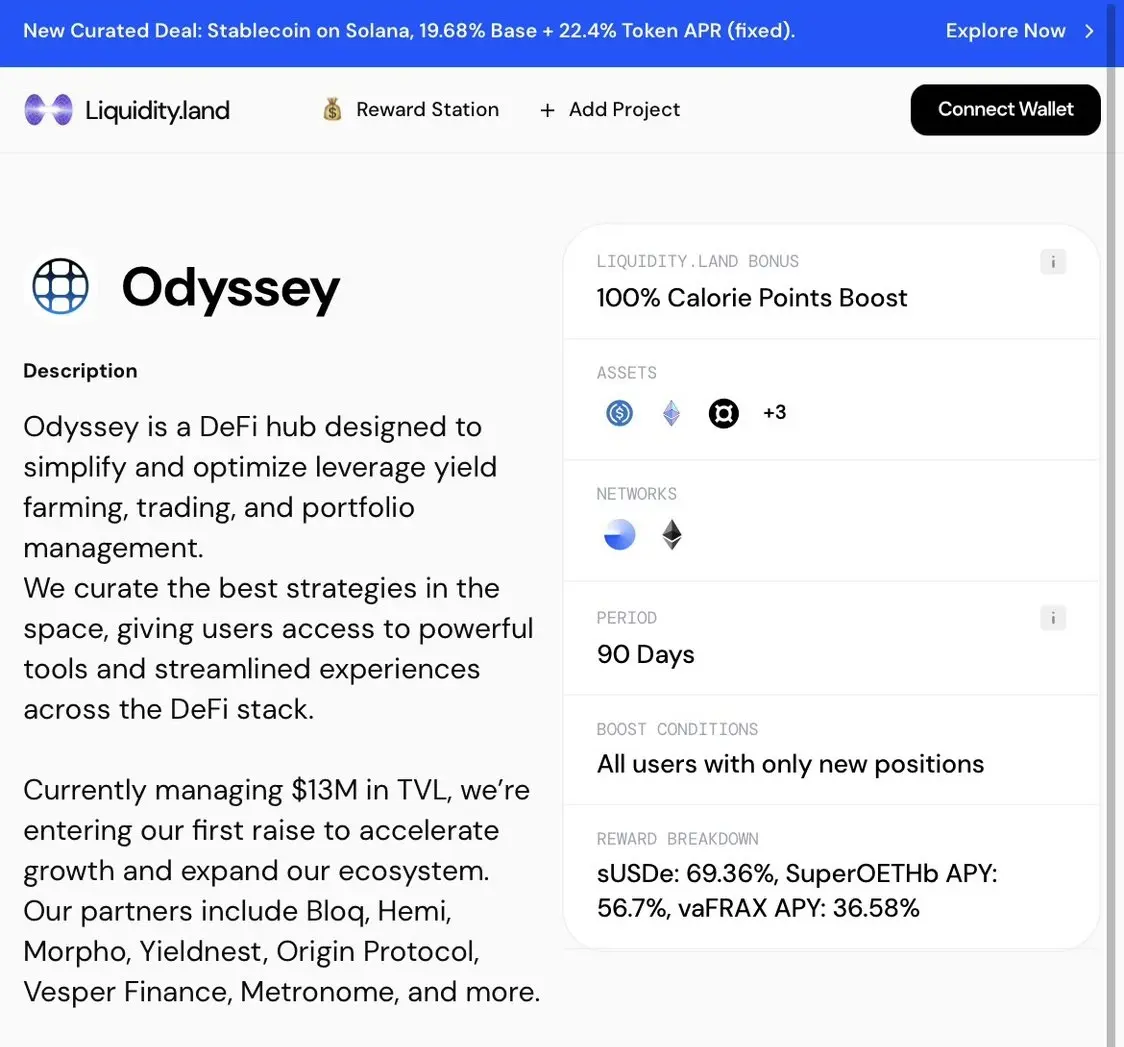Screen dimensions: 1124x1047
Task: Click the BOOST CONDITIONS label
Action: [677, 729]
